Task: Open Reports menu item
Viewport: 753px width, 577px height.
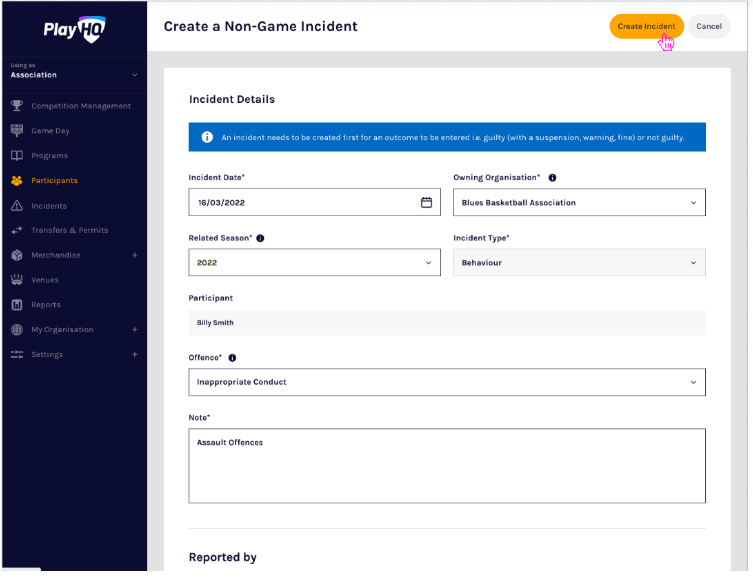Action: 46,305
